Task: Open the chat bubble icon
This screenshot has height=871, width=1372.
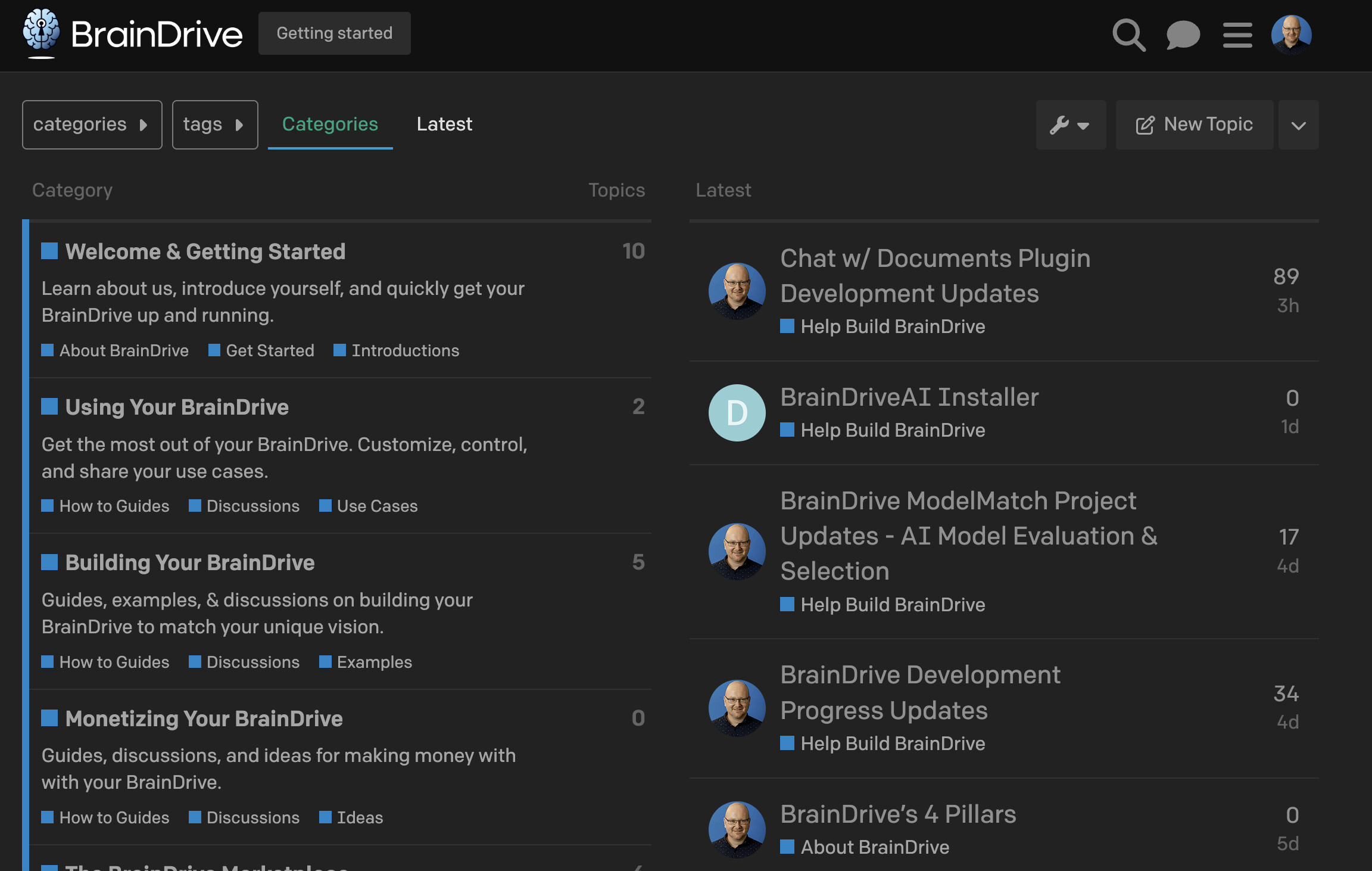Action: pos(1183,35)
